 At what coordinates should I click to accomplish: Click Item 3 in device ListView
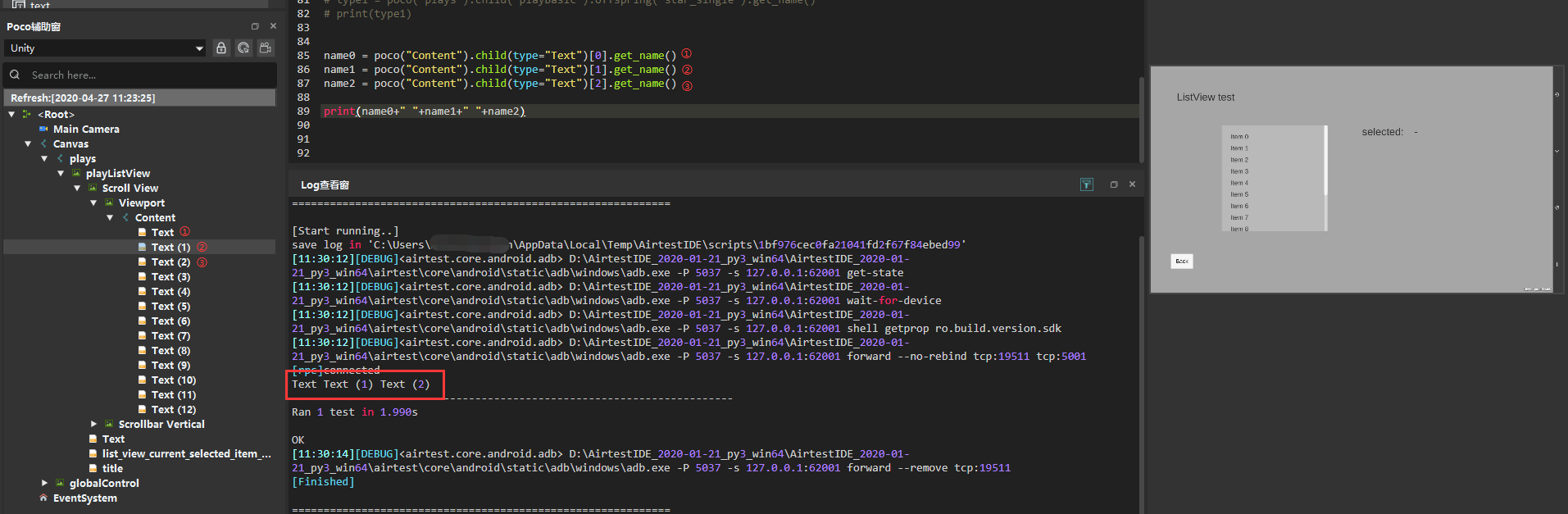[1239, 171]
